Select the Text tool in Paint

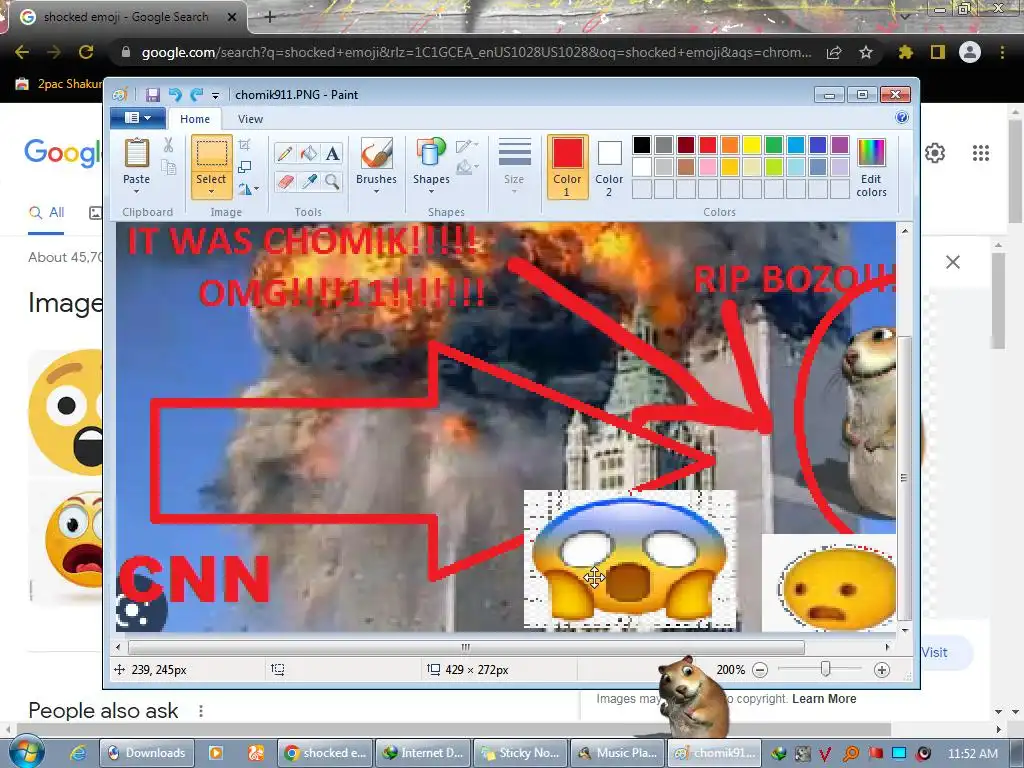click(x=332, y=153)
